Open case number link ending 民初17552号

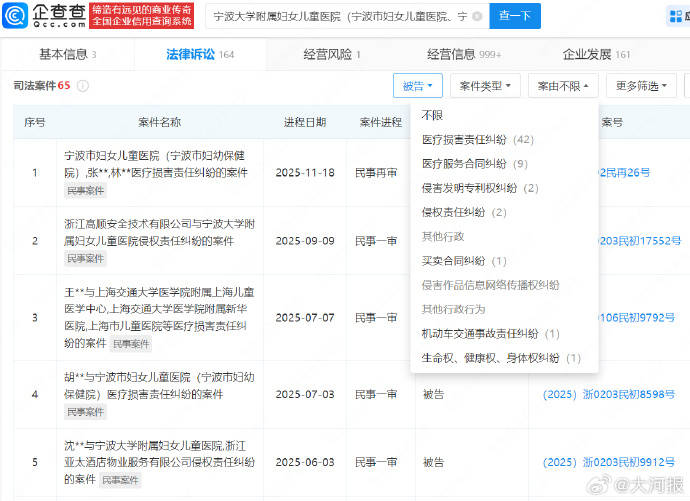[639, 241]
